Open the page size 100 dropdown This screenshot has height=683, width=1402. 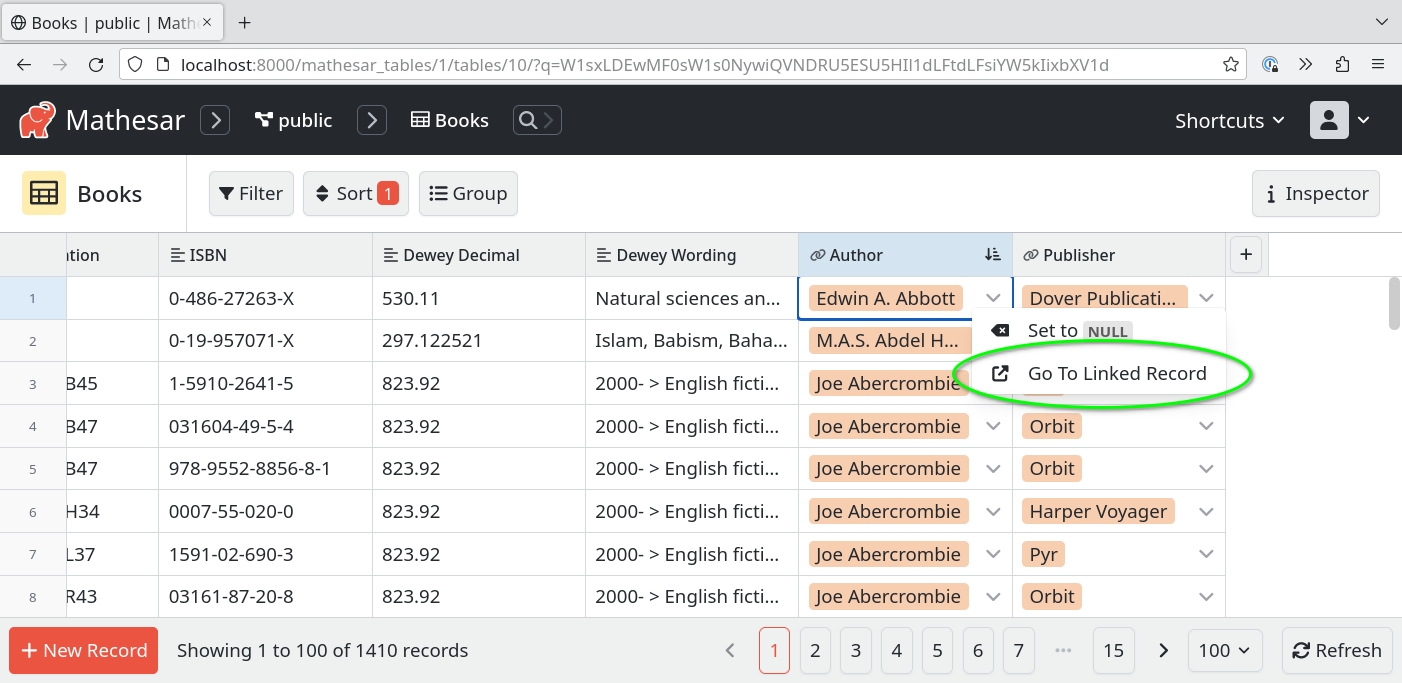pos(1225,650)
